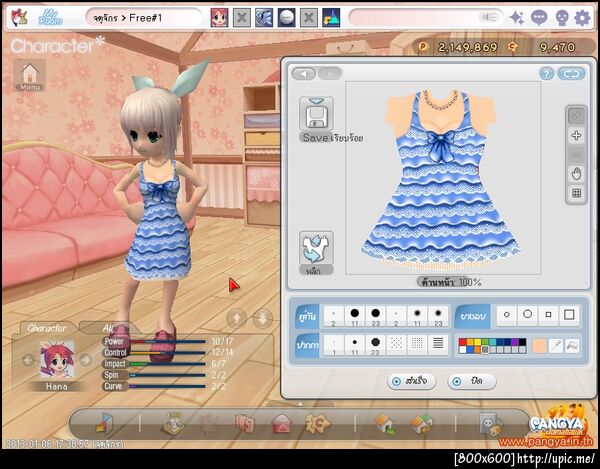600x469 pixels.
Task: Click the cookie gear icon in bottom toolbar
Action: click(x=318, y=423)
